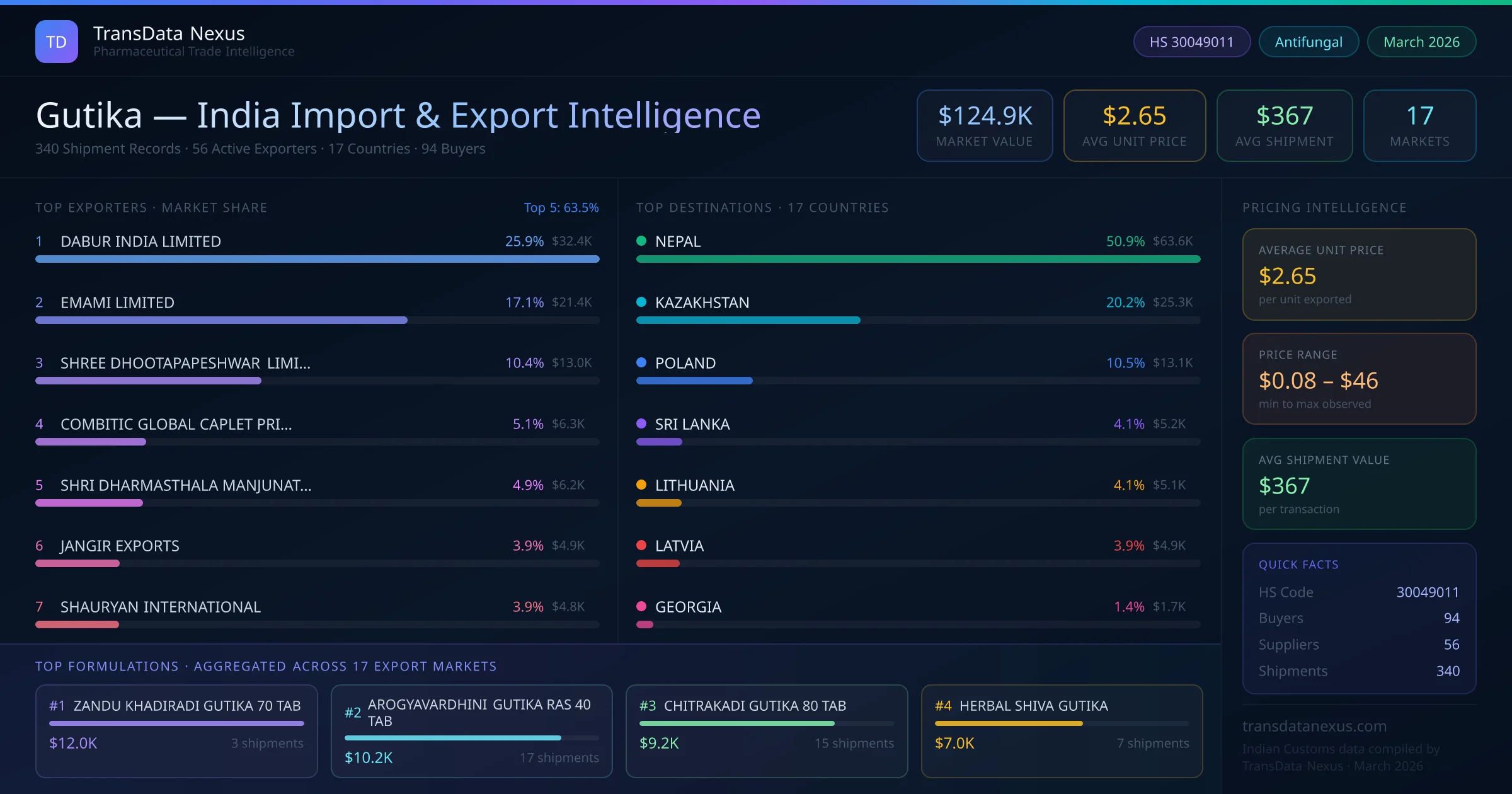Image resolution: width=1512 pixels, height=794 pixels.
Task: Click the purple dot beside Sri Lanka
Action: (641, 423)
